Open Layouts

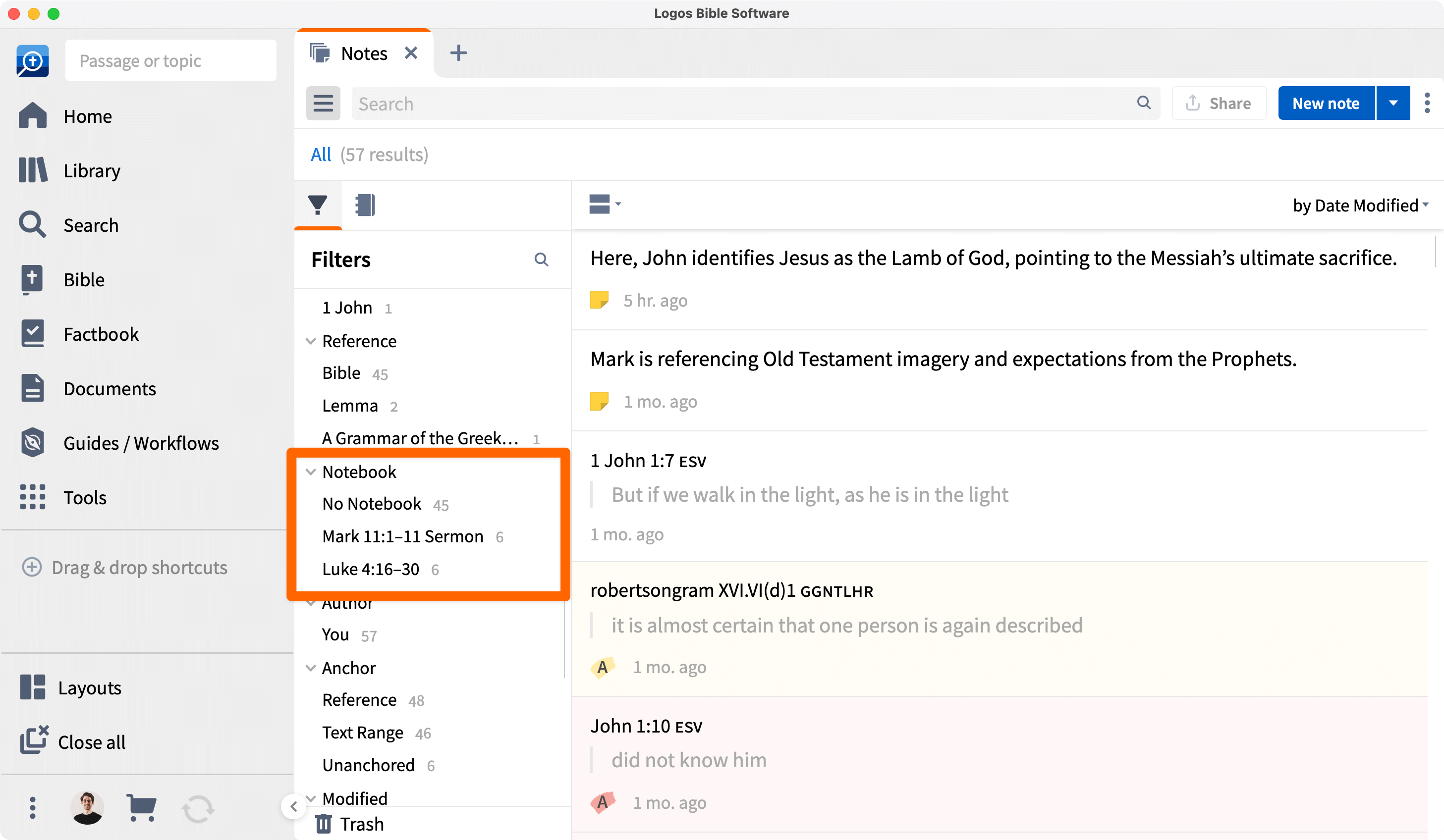pyautogui.click(x=70, y=687)
